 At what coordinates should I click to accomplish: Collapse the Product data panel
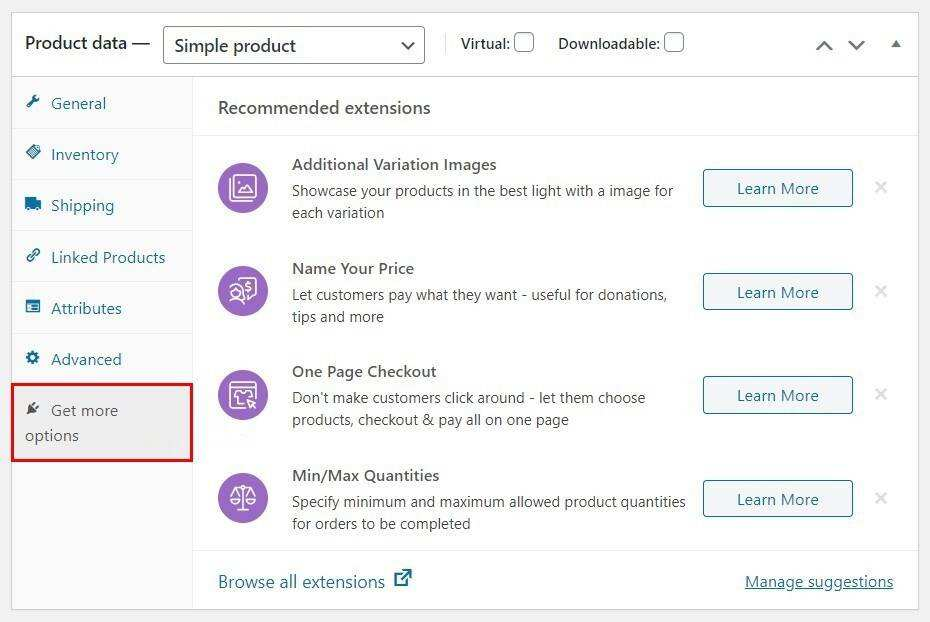click(895, 43)
